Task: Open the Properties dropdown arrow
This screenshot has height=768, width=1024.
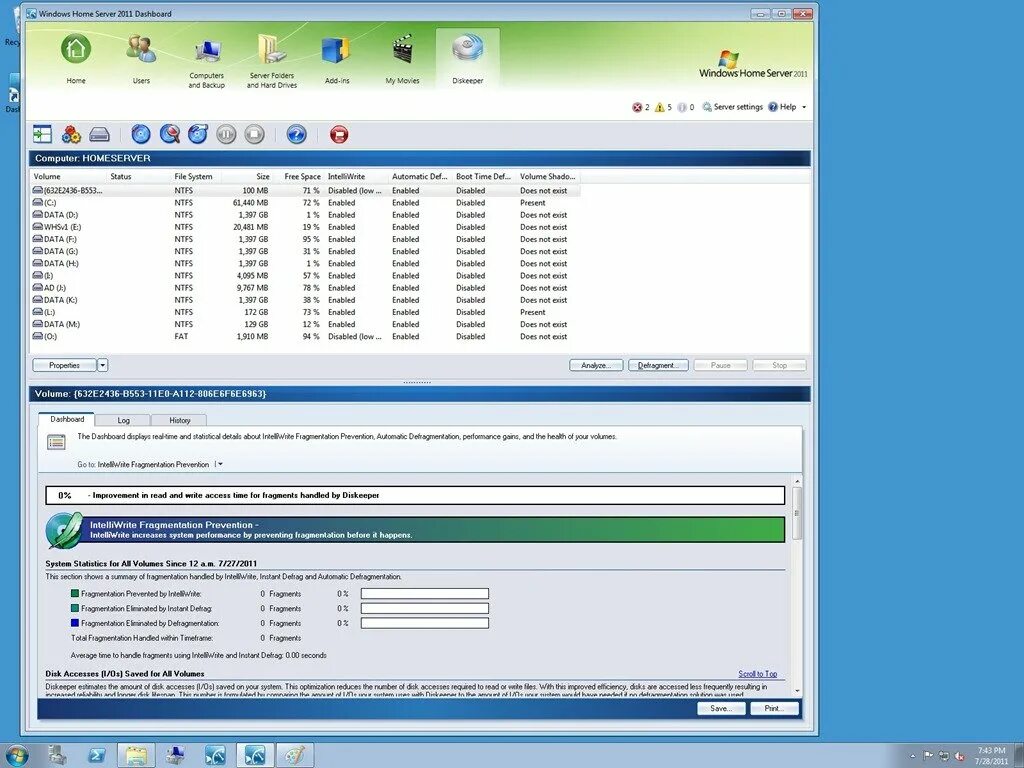Action: click(102, 365)
